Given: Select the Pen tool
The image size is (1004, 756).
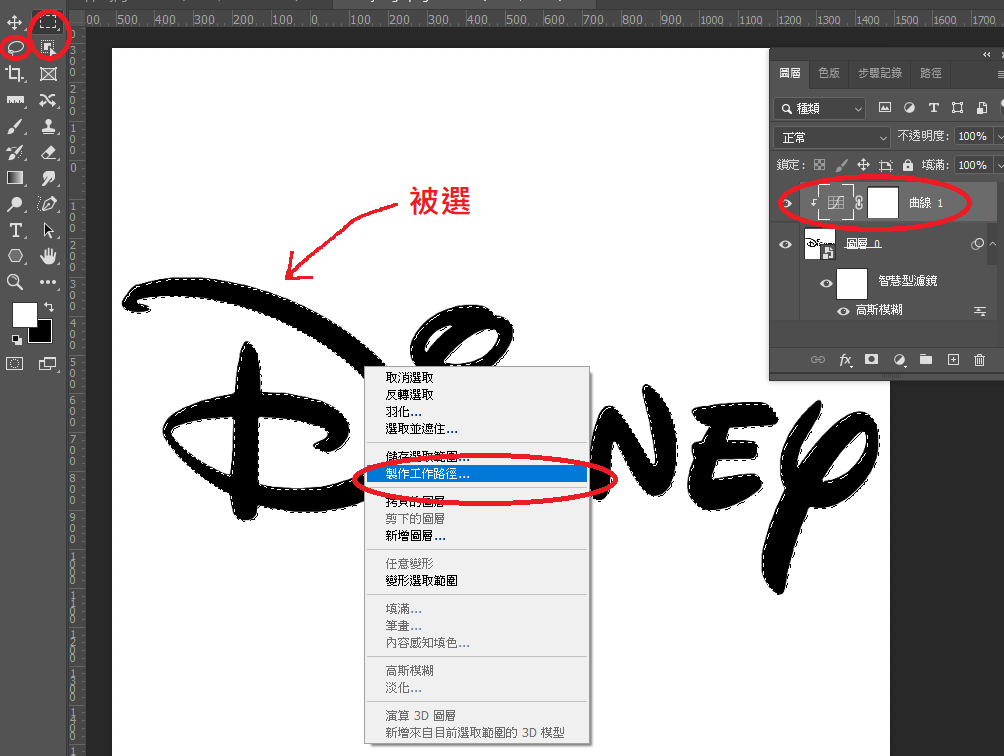Looking at the screenshot, I should coord(48,204).
